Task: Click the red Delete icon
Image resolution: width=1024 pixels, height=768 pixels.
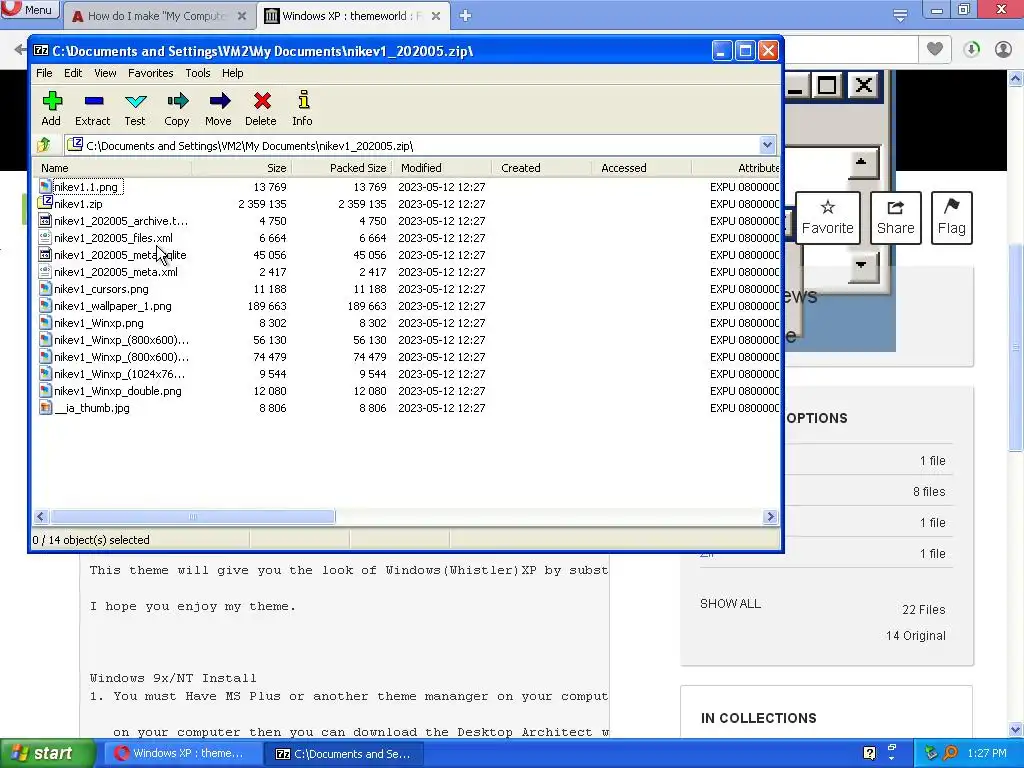Action: point(261,108)
